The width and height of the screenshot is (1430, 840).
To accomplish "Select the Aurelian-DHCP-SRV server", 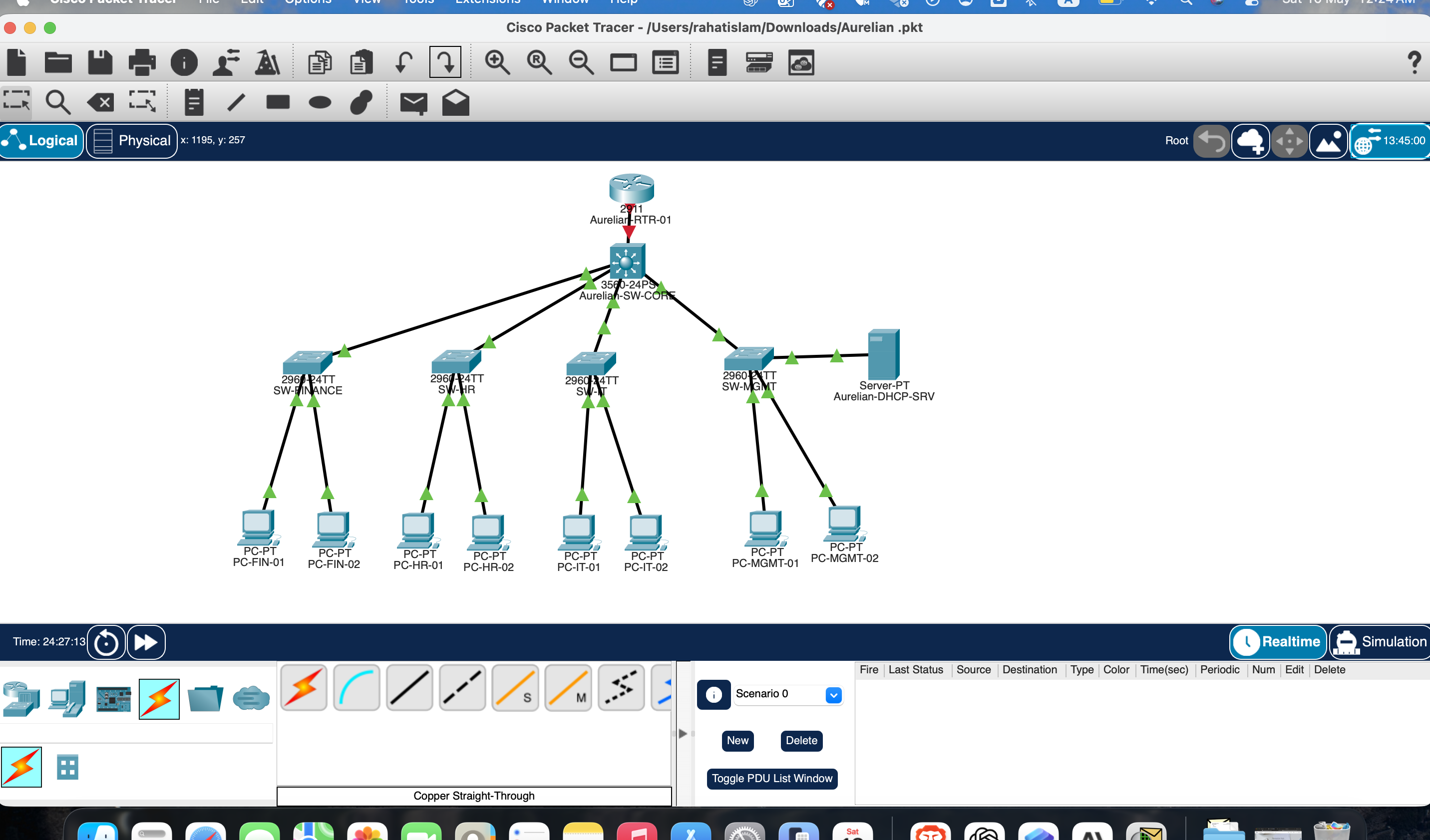I will point(883,354).
